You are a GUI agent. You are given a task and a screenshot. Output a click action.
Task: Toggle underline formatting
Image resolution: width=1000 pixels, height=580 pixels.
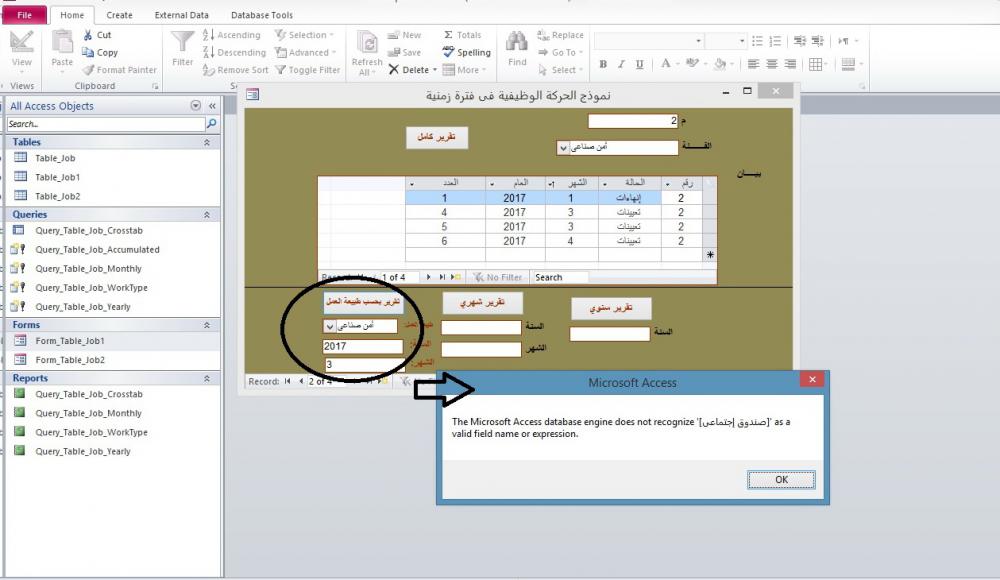[x=639, y=64]
